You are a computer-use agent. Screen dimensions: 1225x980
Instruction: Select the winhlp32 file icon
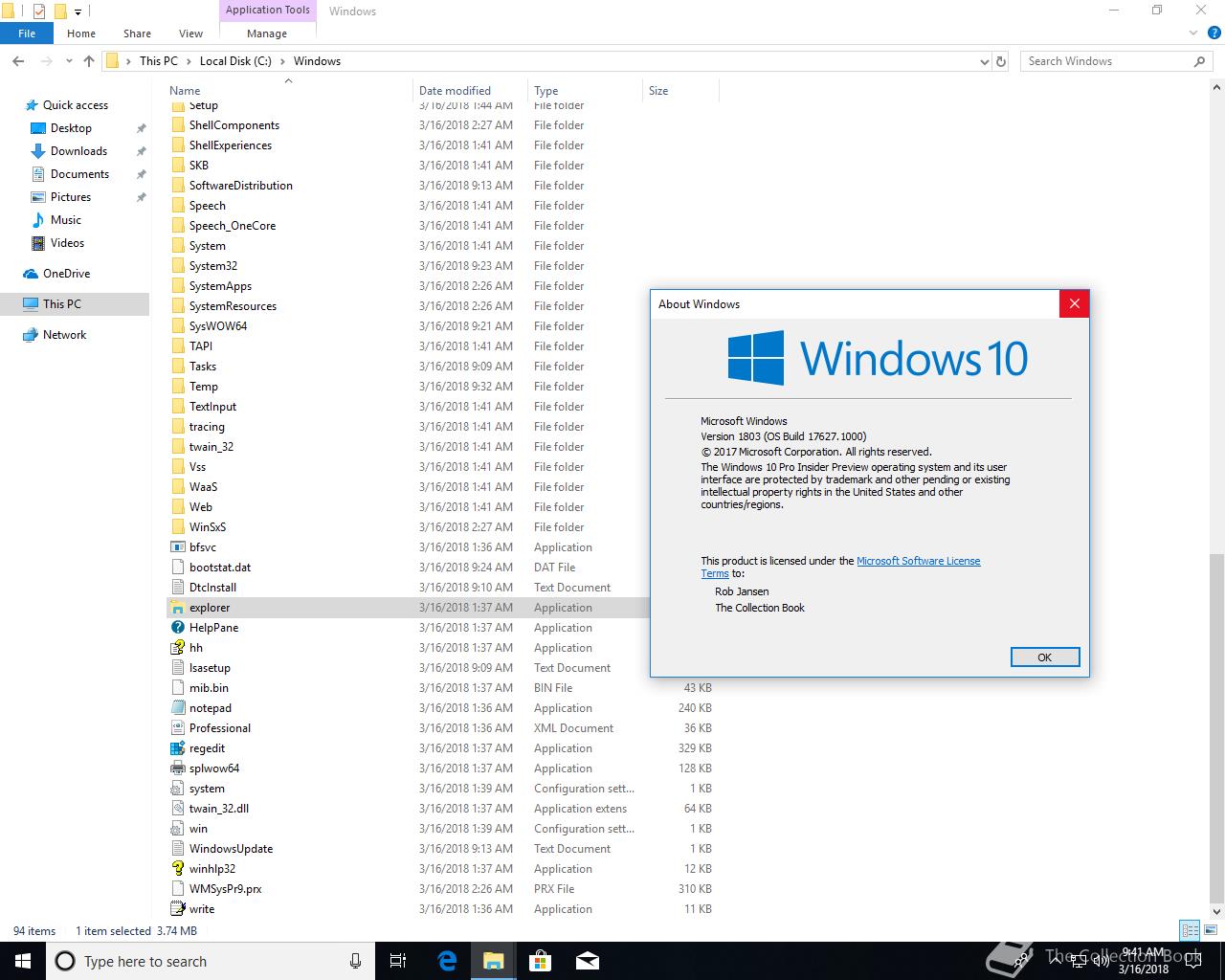tap(177, 869)
